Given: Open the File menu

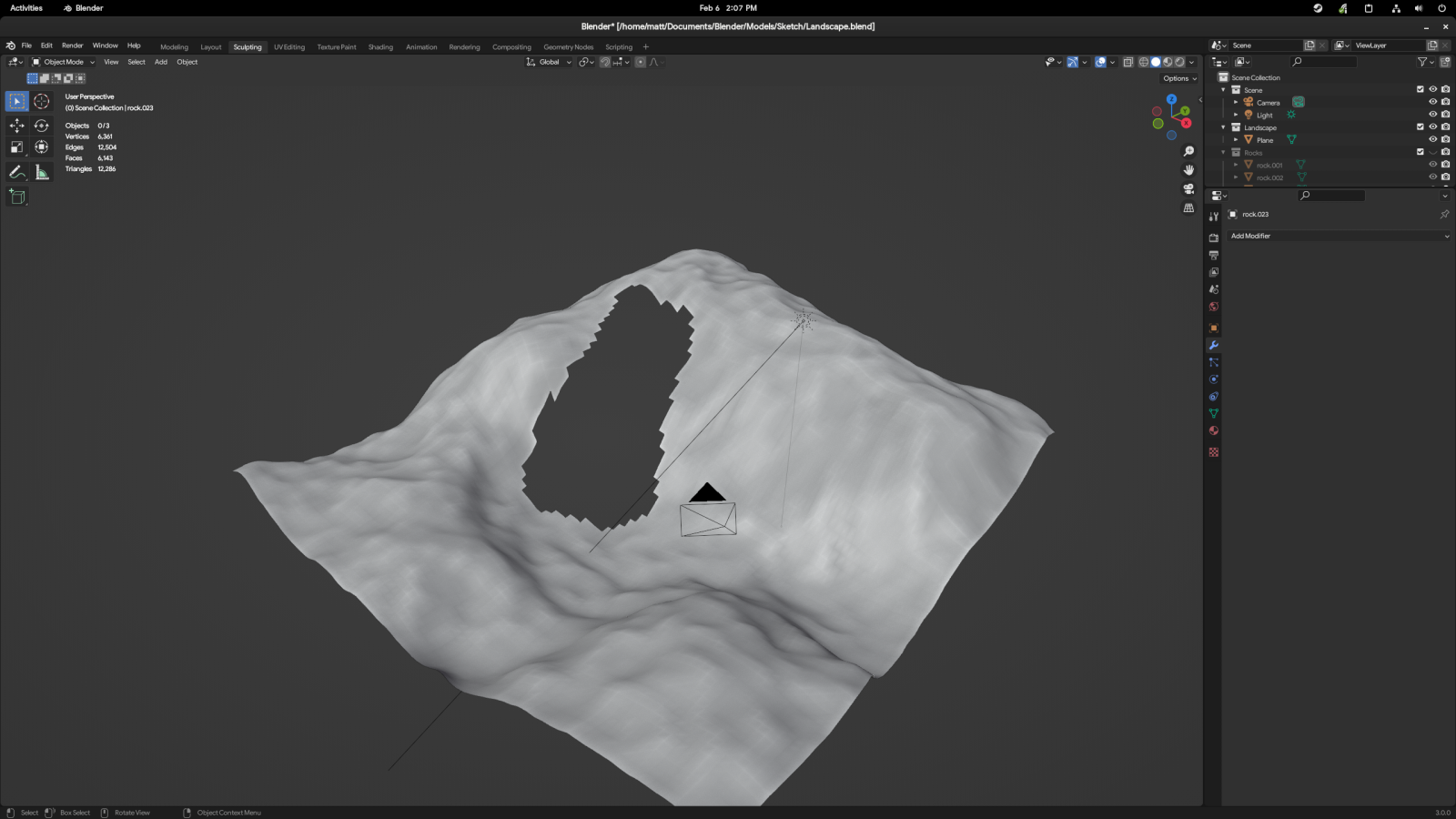Looking at the screenshot, I should (26, 45).
